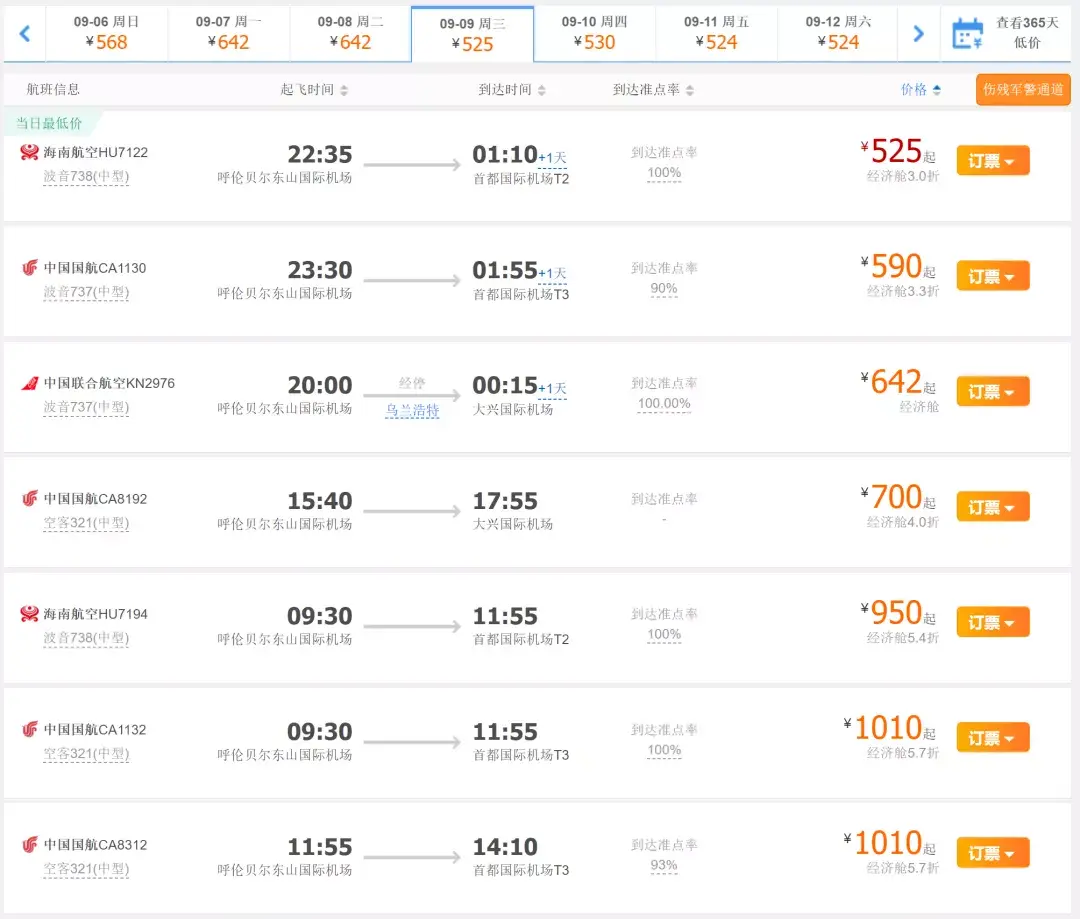1080x919 pixels.
Task: Open the 伤残军警通道 orange button
Action: tap(1023, 90)
